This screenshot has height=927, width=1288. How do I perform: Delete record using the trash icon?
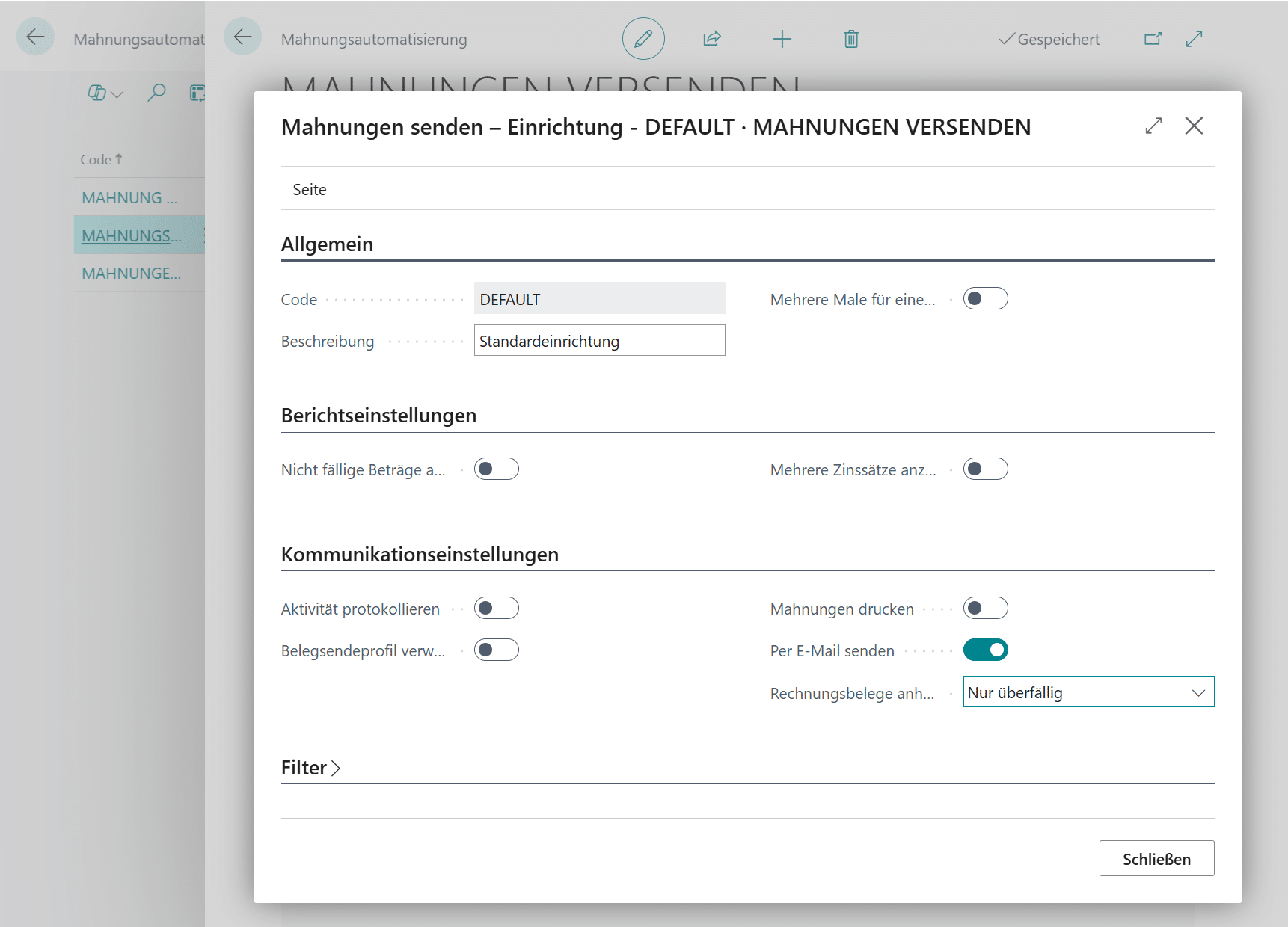(x=850, y=38)
